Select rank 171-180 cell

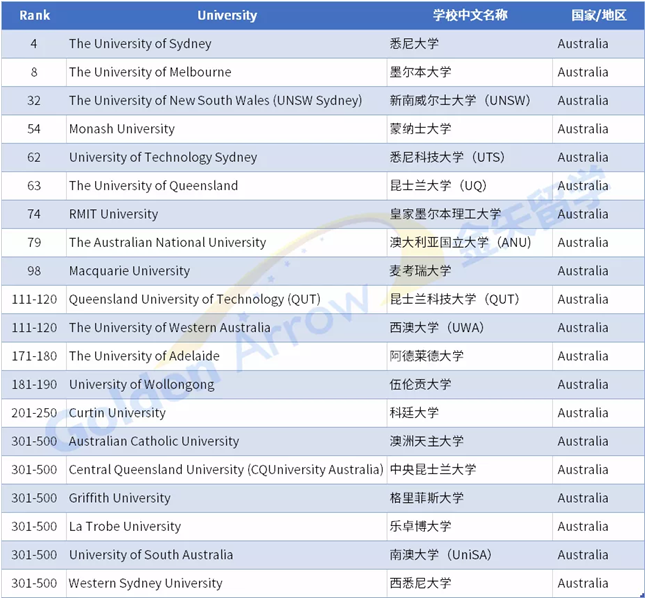click(33, 356)
